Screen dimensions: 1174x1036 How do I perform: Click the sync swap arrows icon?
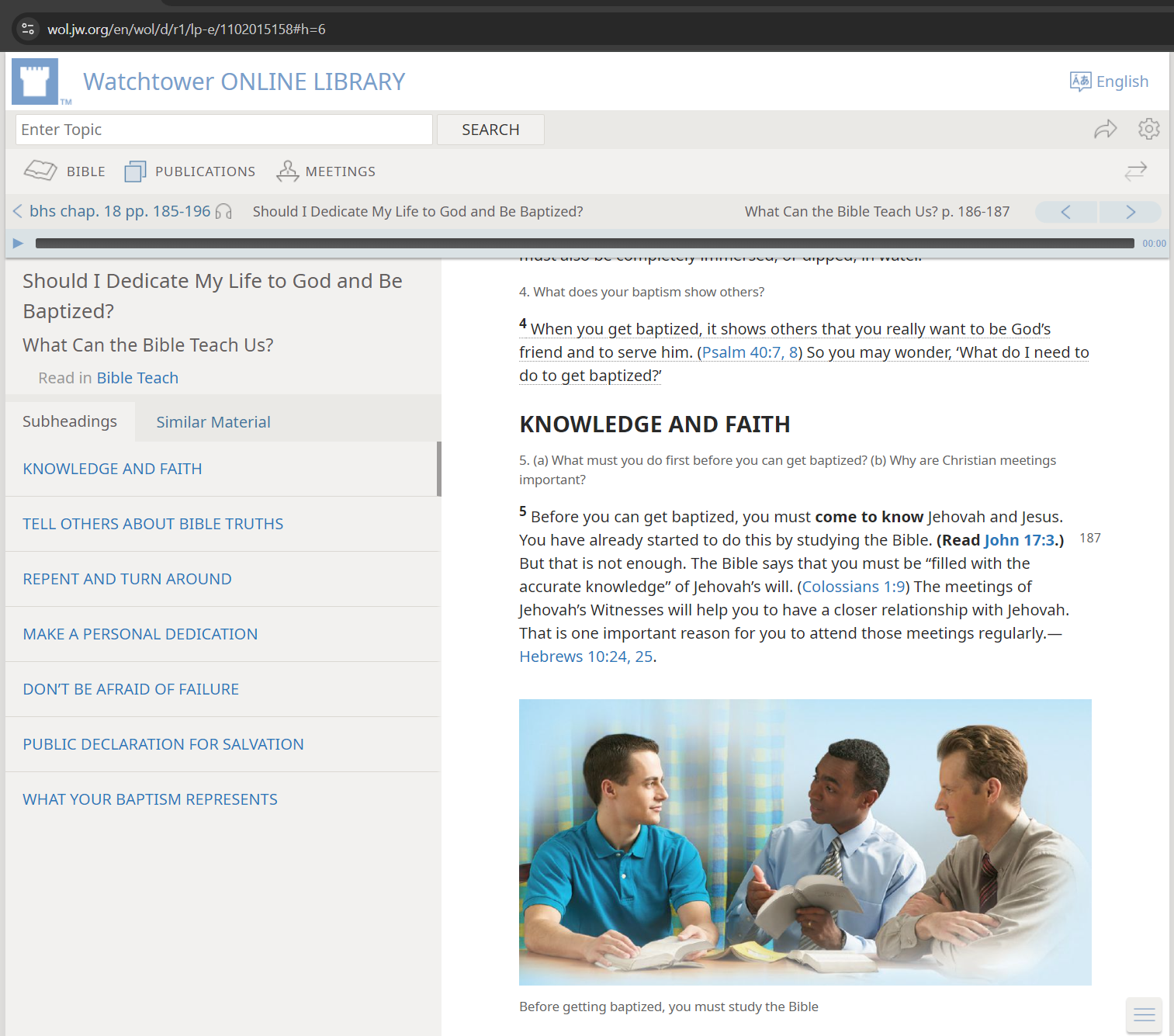pos(1135,171)
